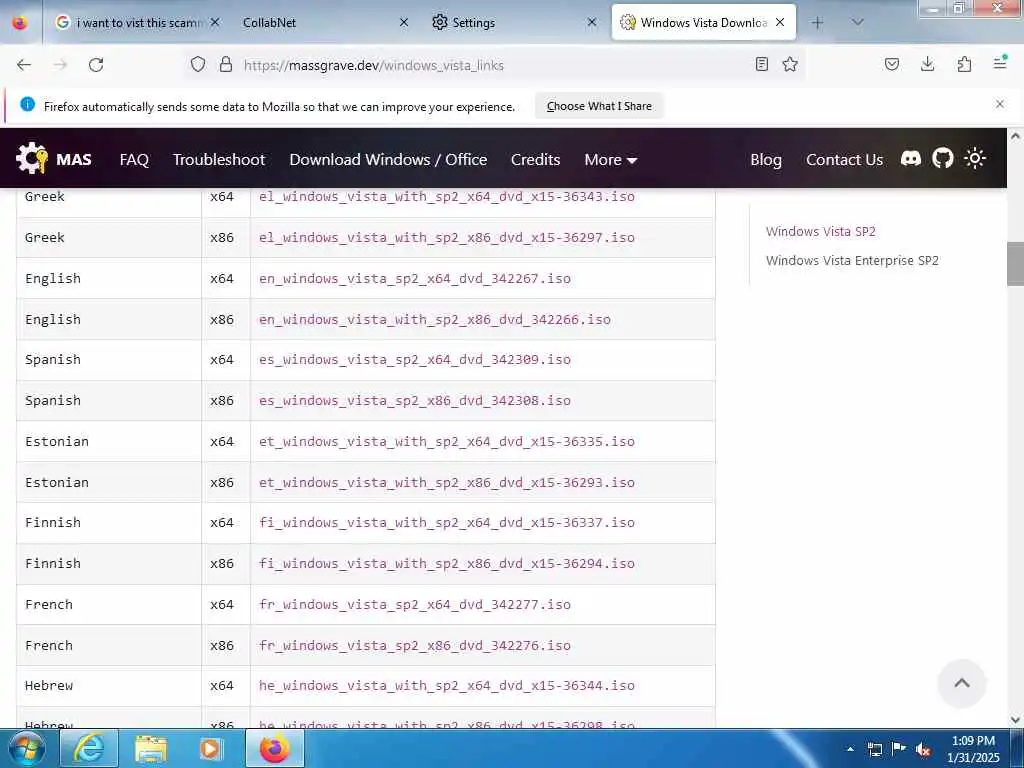Viewport: 1024px width, 768px height.
Task: Click the scrollbar down arrow
Action: (x=1015, y=720)
